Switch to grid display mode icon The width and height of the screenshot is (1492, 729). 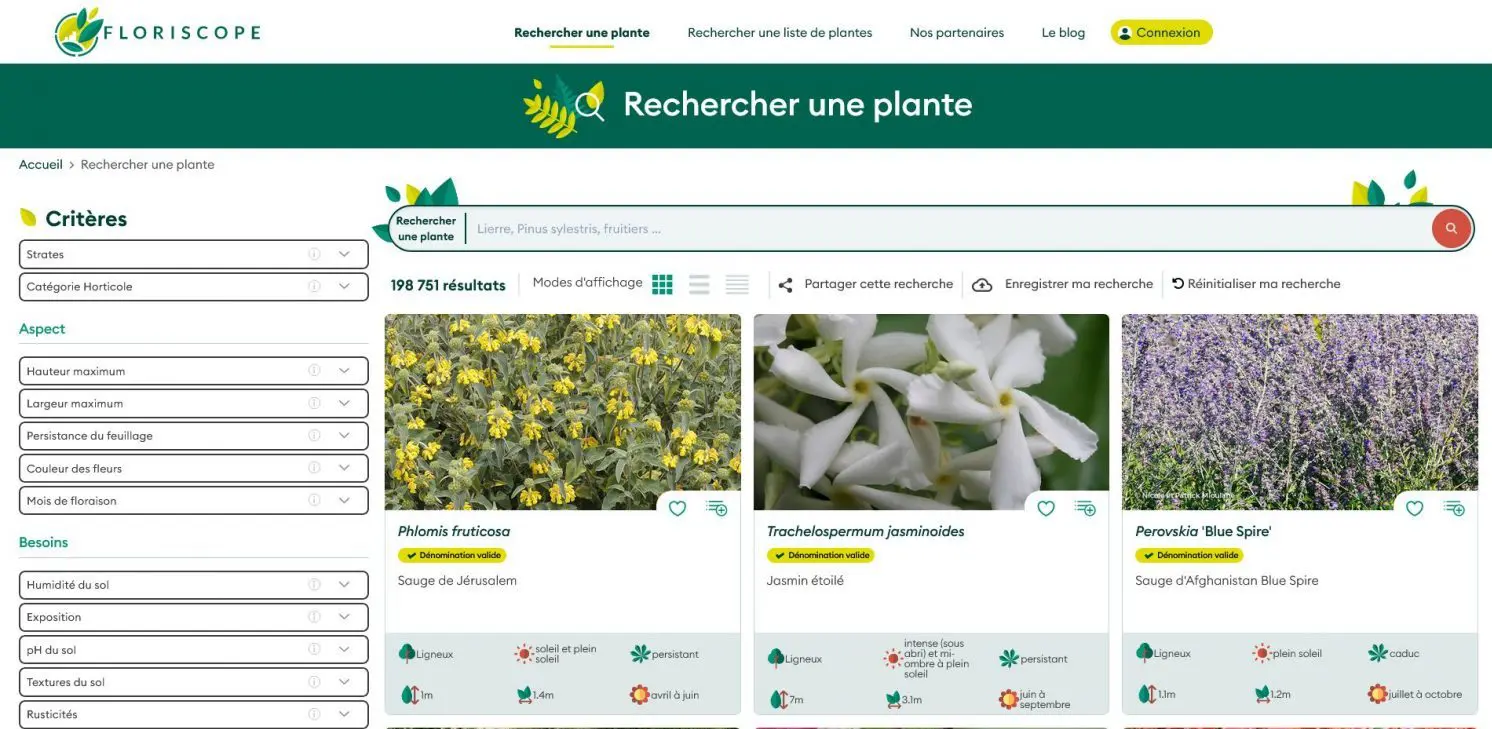[x=662, y=285]
